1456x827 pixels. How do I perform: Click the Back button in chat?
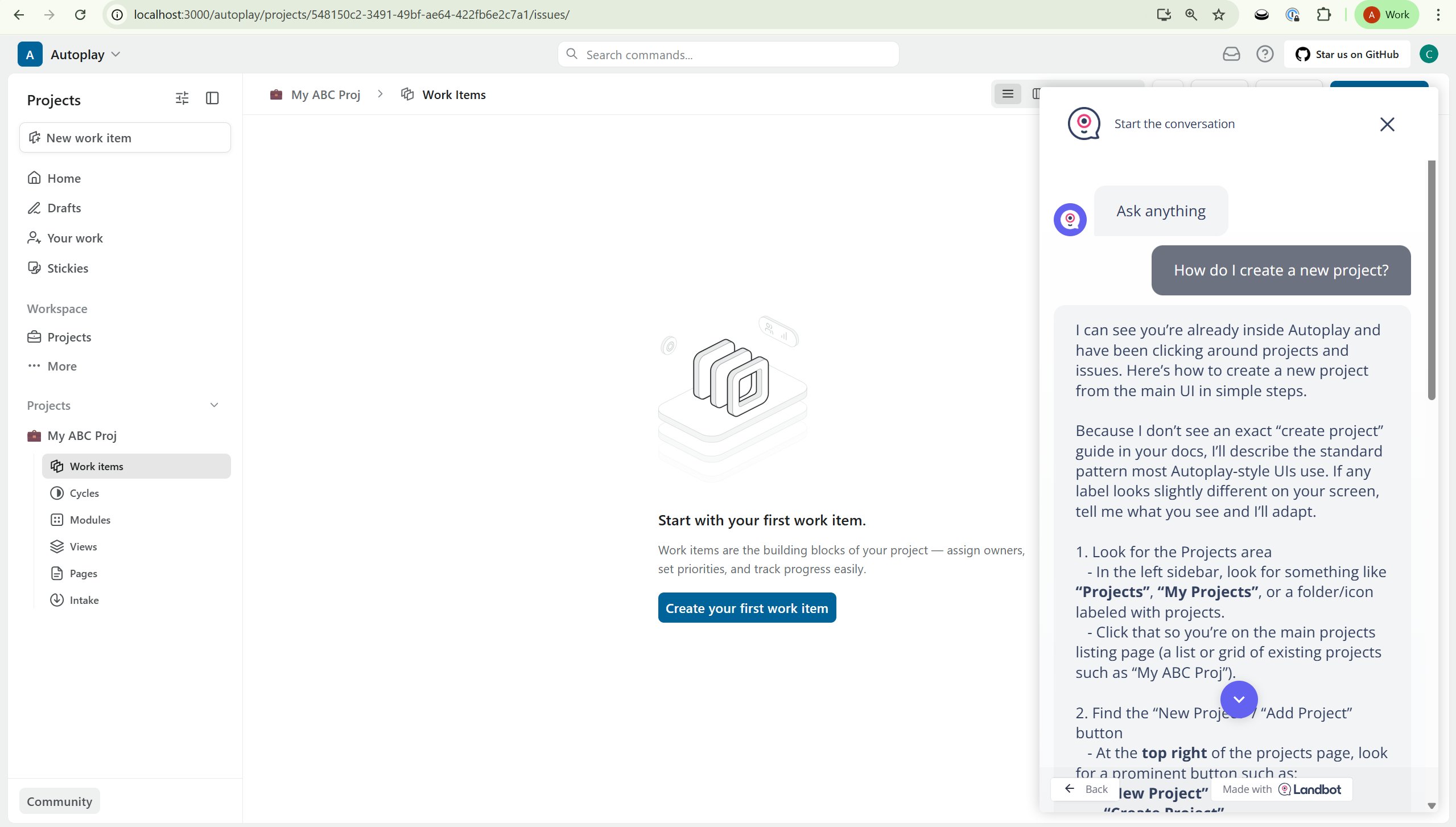point(1086,789)
